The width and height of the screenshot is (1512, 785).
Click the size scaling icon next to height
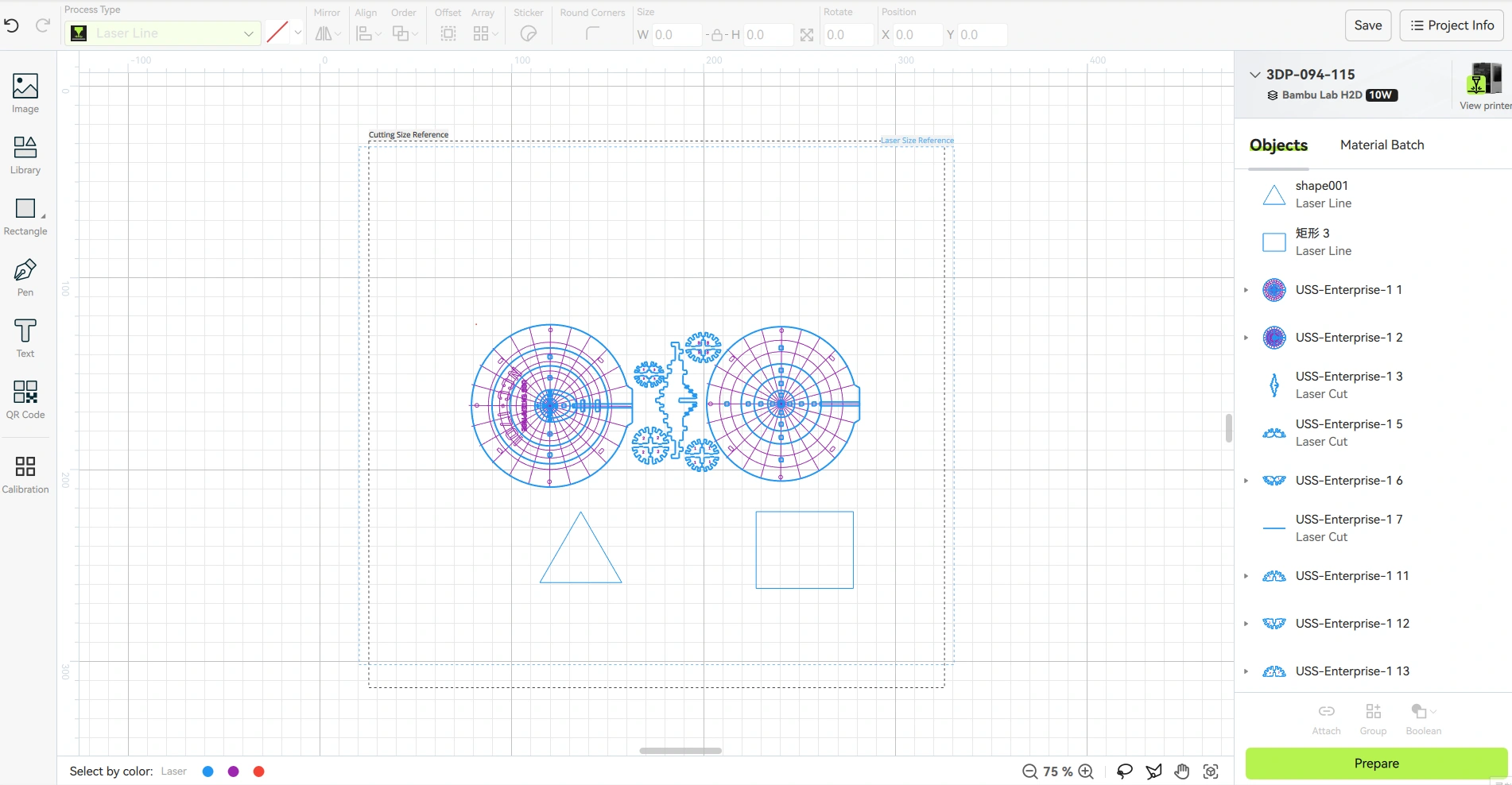coord(807,35)
